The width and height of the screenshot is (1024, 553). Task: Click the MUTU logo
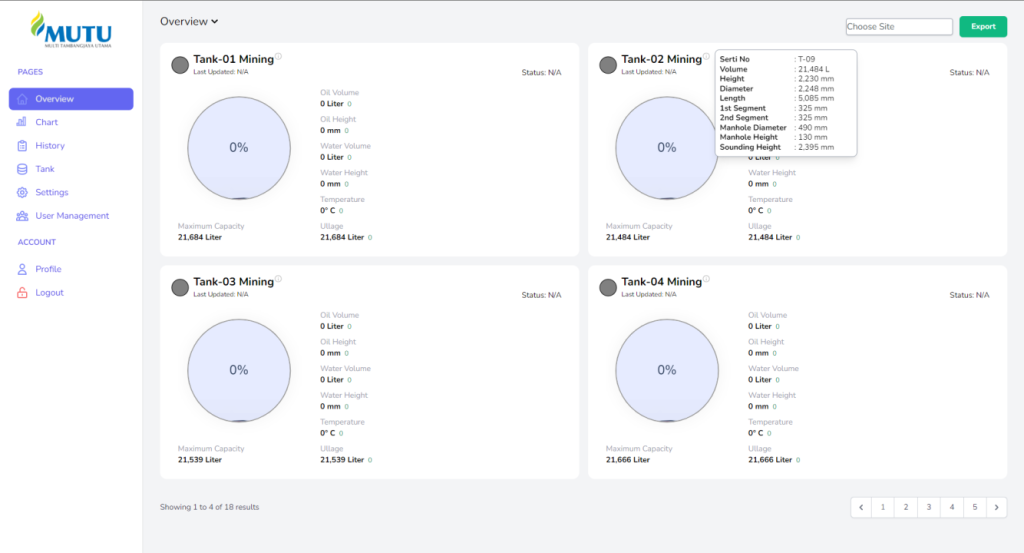coord(70,30)
